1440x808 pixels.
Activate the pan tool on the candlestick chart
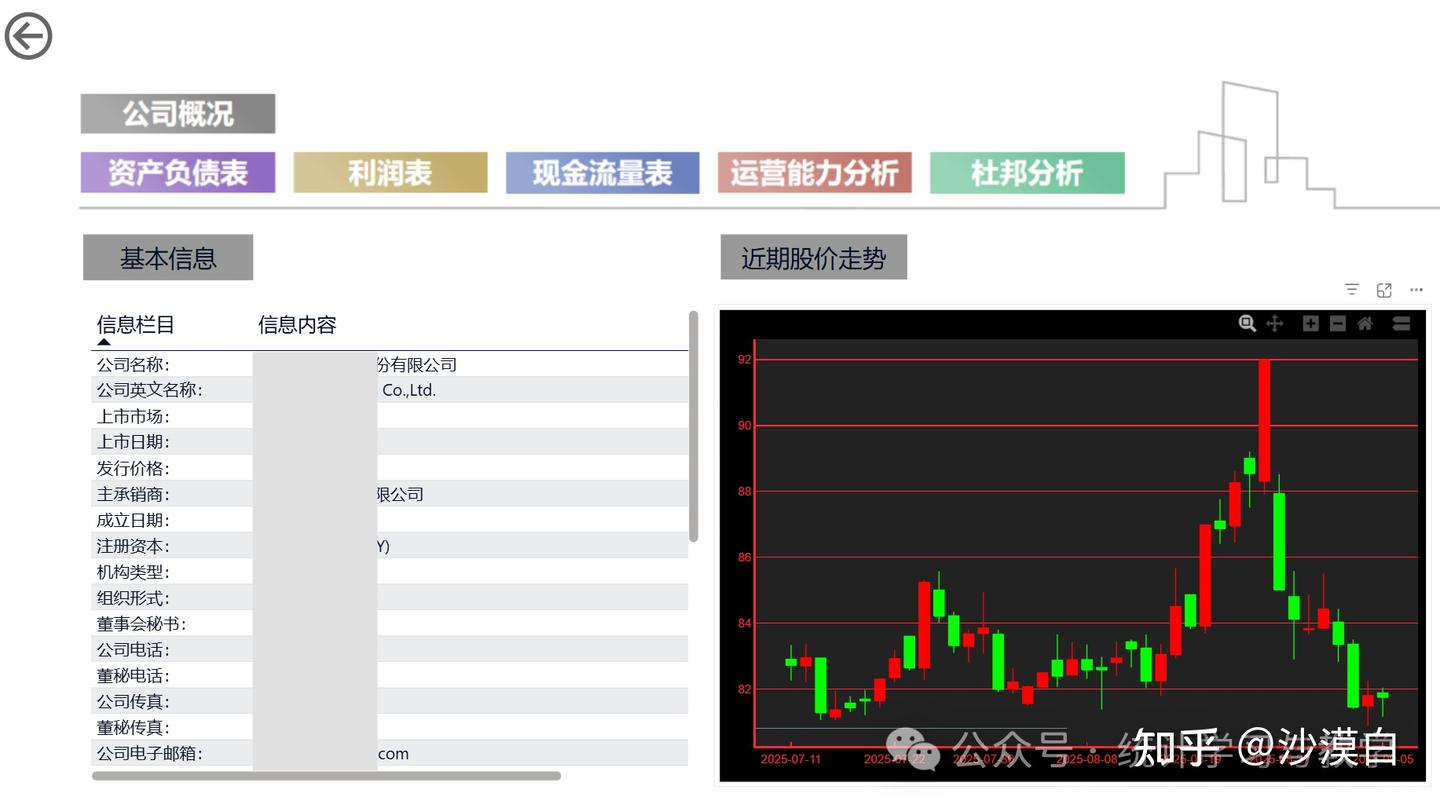(x=1274, y=324)
